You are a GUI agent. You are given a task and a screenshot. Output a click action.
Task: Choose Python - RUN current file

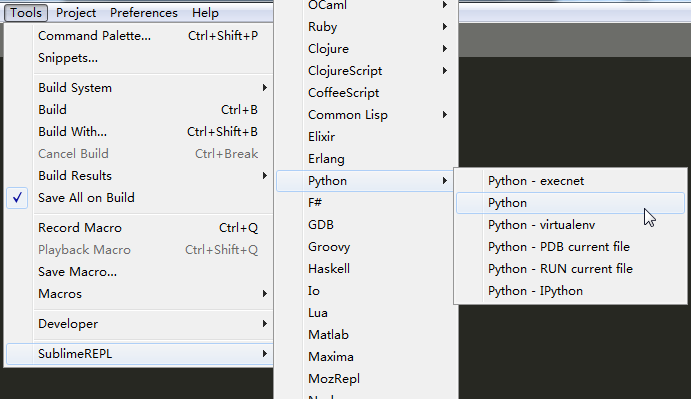pos(570,269)
